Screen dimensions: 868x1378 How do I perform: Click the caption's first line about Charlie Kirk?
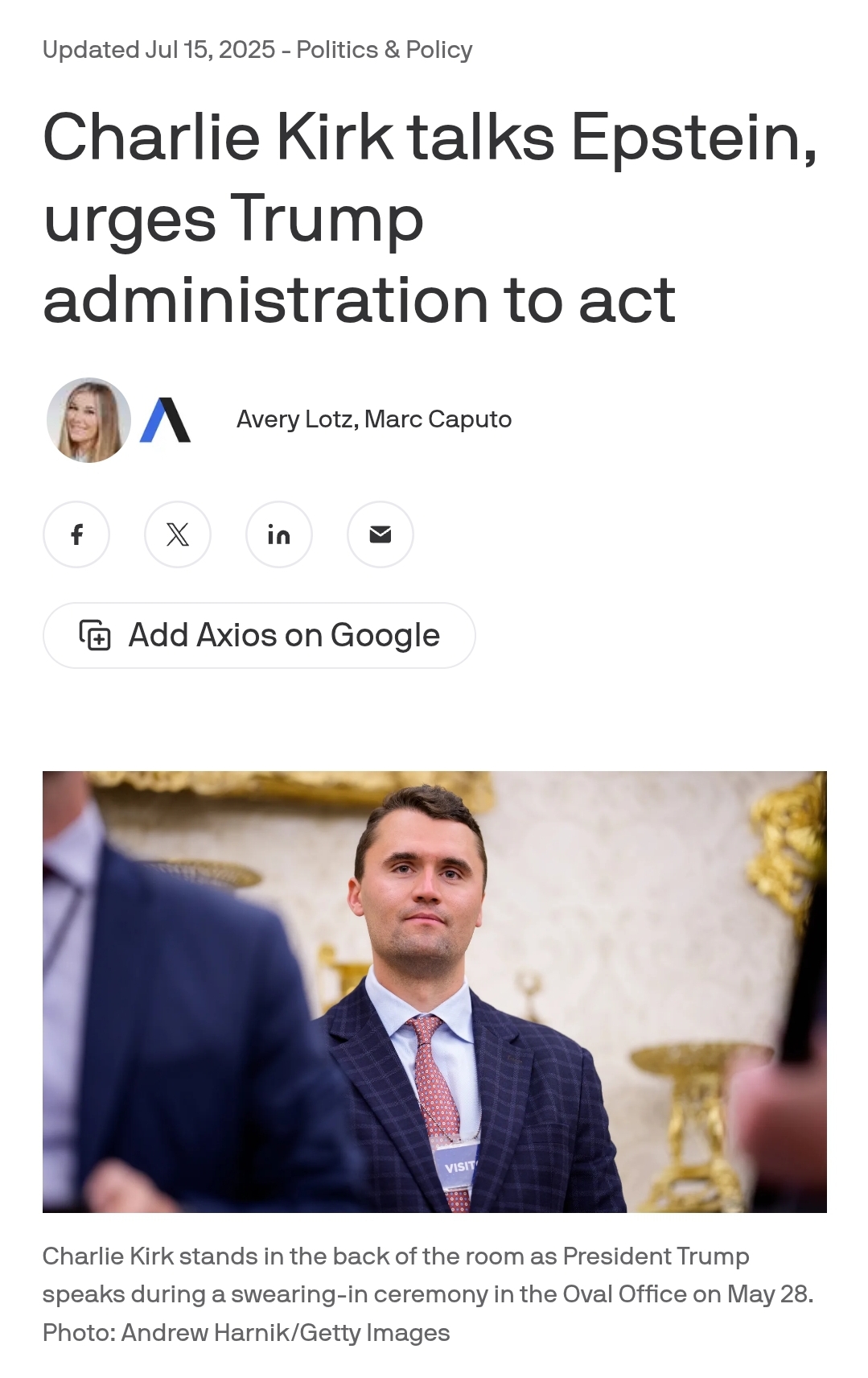click(x=396, y=1256)
